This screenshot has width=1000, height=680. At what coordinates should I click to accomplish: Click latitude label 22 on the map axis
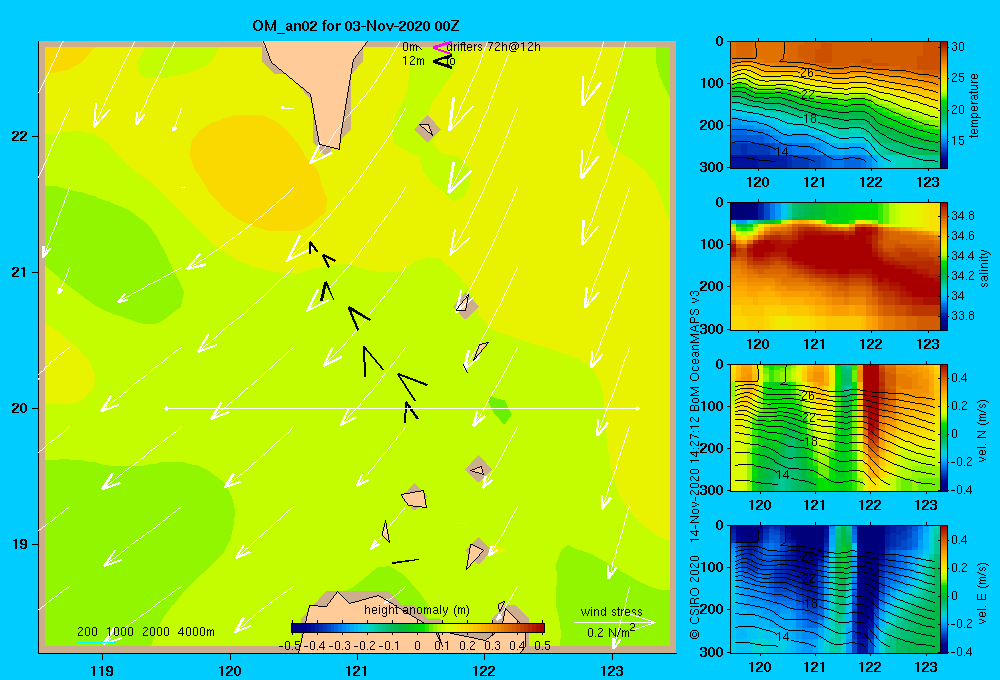tap(20, 137)
